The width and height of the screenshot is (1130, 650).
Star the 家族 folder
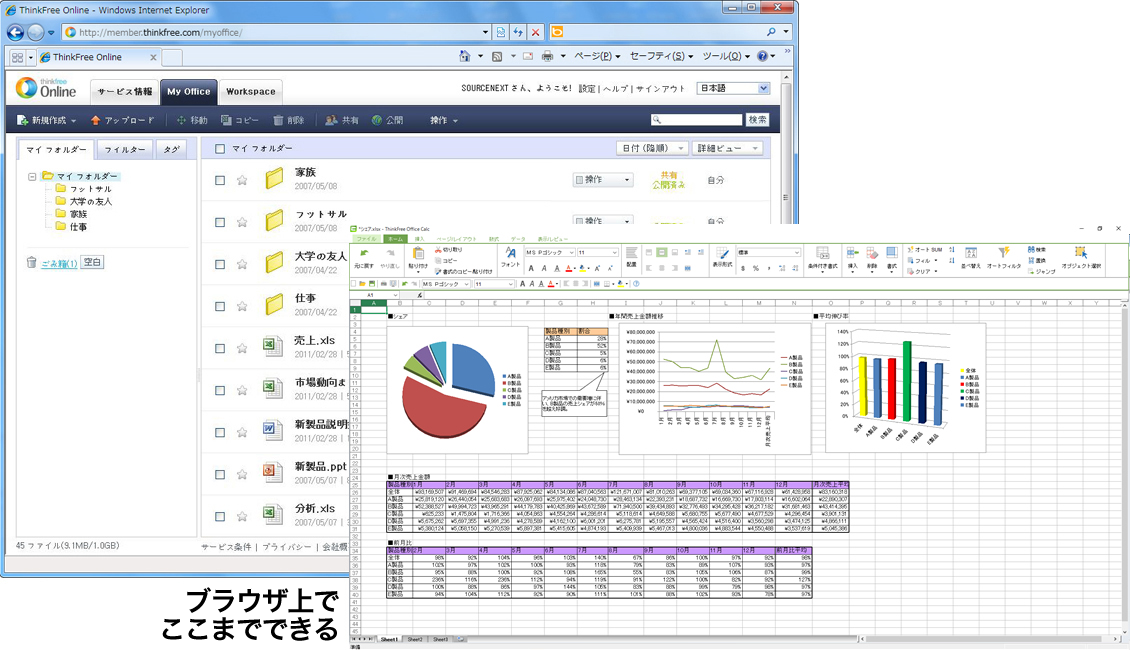pyautogui.click(x=242, y=180)
